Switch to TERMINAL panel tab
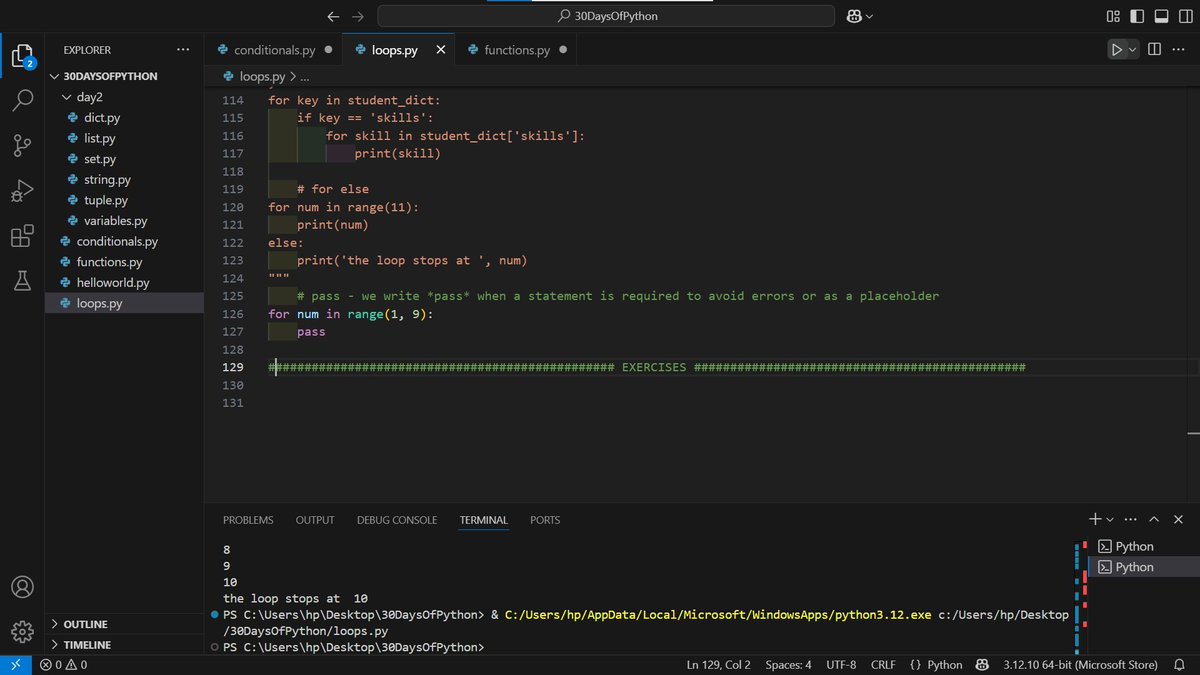1200x675 pixels. click(484, 520)
